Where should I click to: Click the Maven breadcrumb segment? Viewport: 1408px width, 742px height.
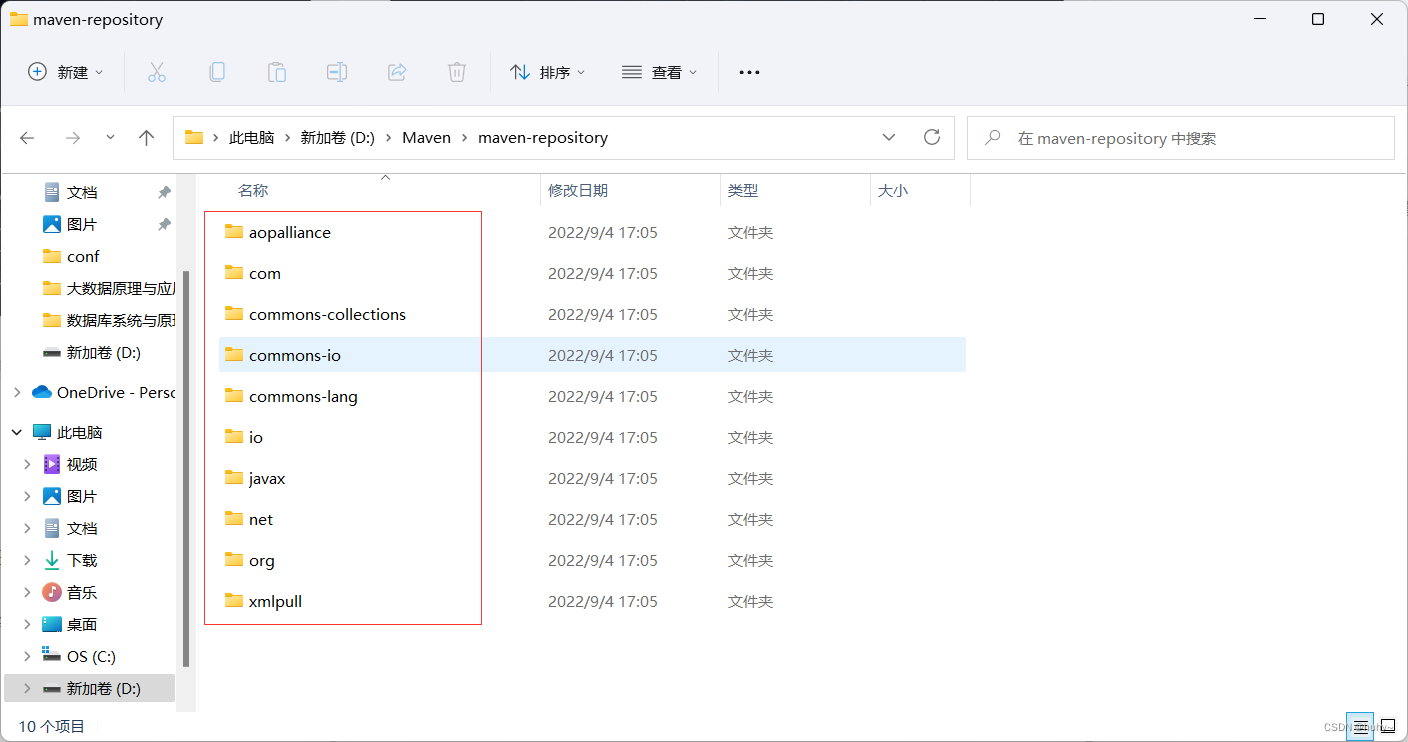click(426, 138)
